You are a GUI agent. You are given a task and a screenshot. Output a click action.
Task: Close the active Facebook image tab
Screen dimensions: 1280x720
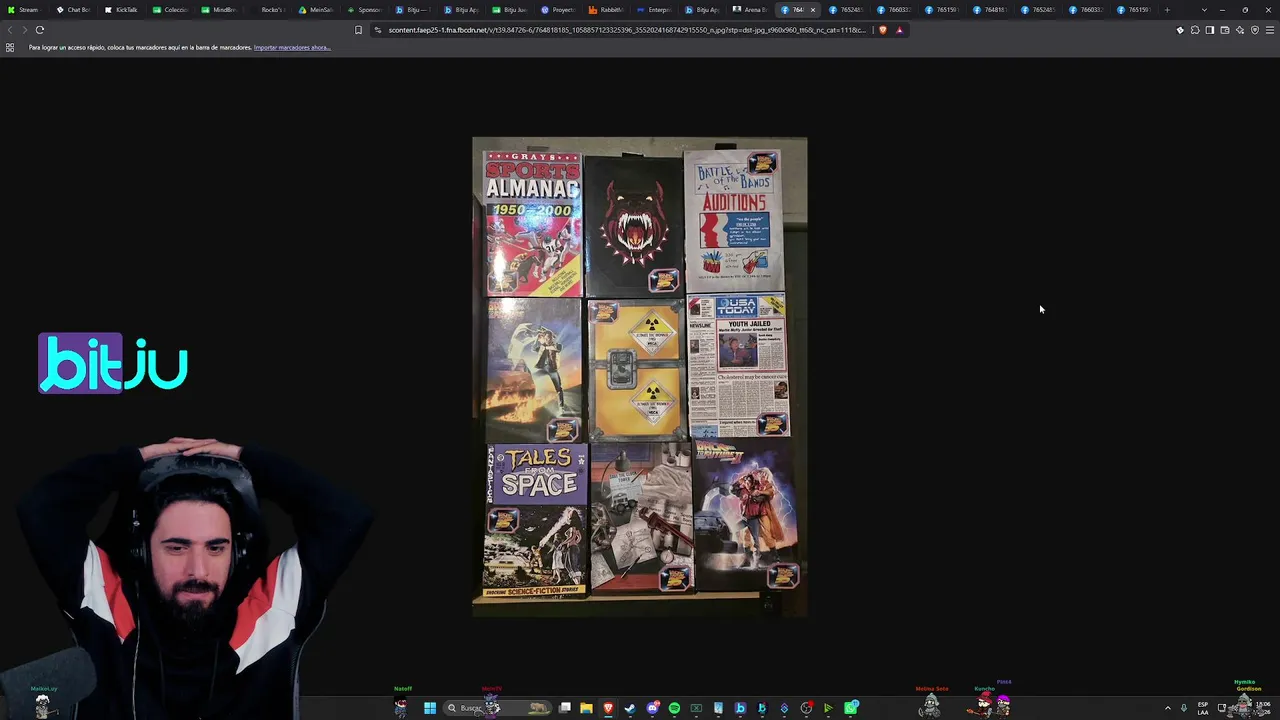pos(812,10)
